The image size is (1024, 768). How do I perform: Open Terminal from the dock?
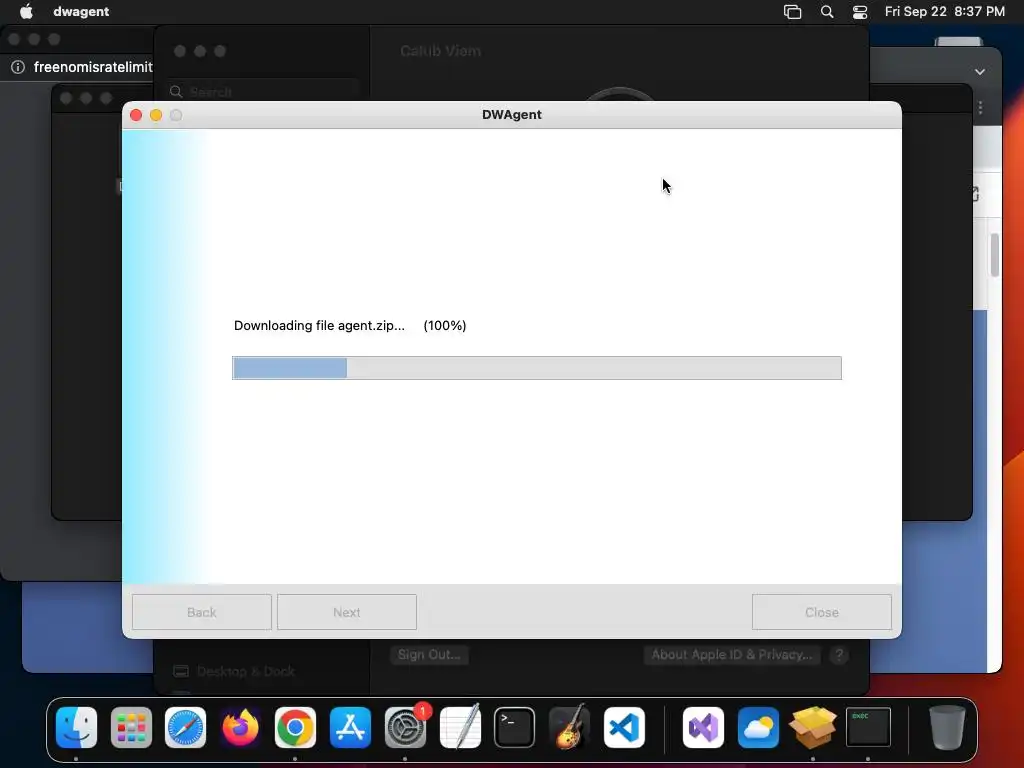coord(515,727)
